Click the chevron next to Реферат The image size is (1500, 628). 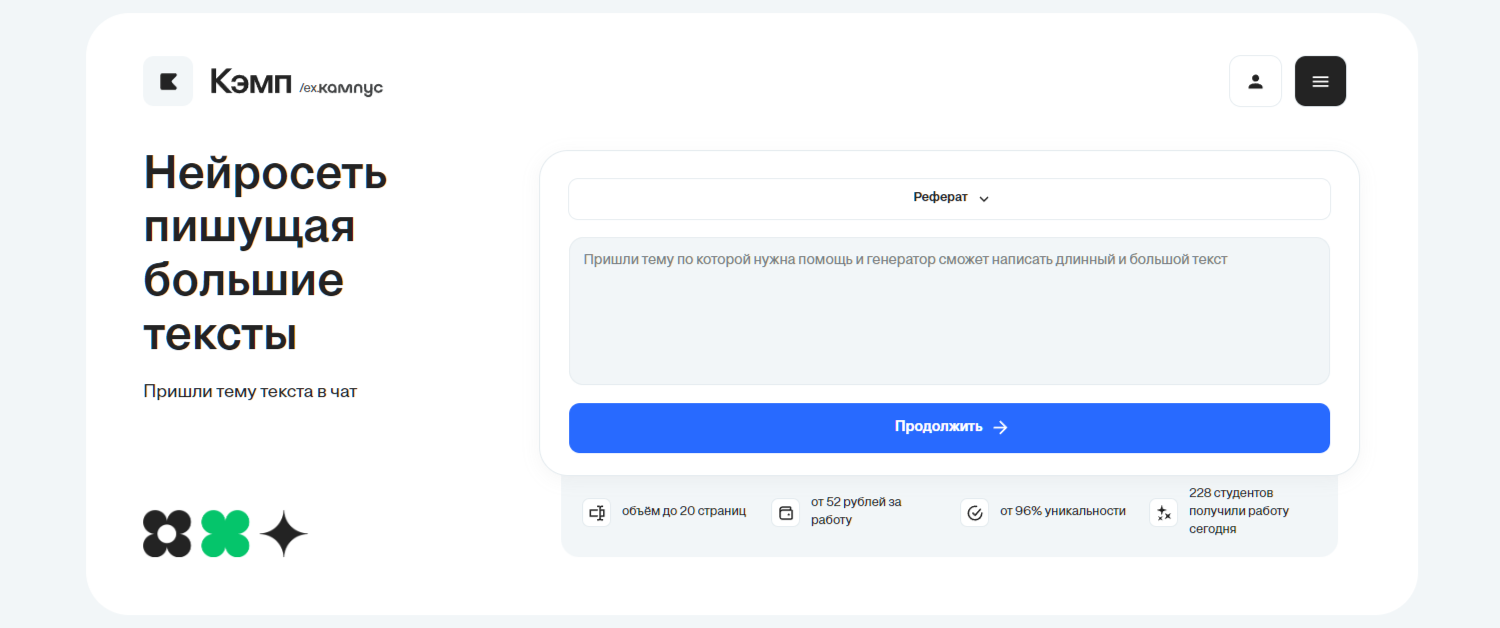984,199
